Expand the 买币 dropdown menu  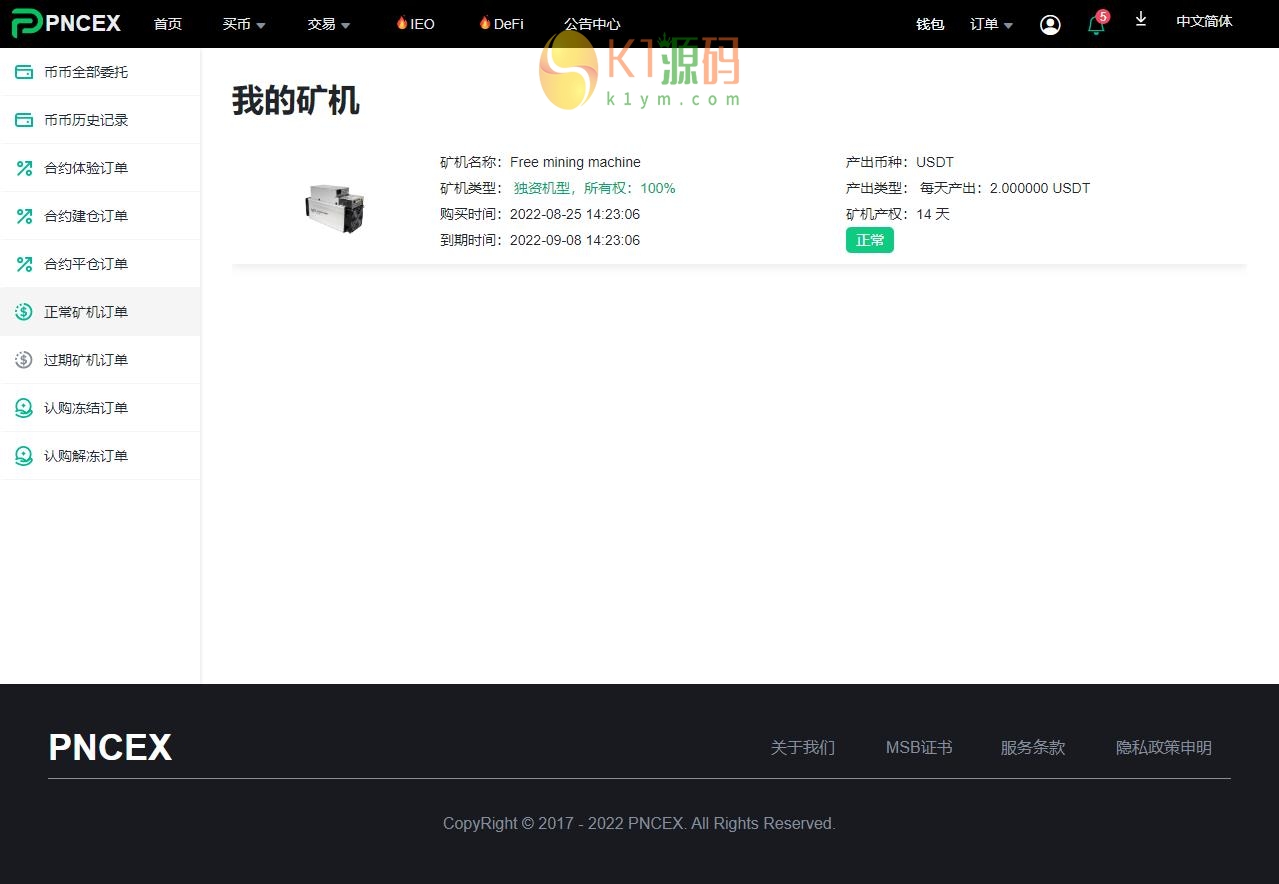coord(244,24)
